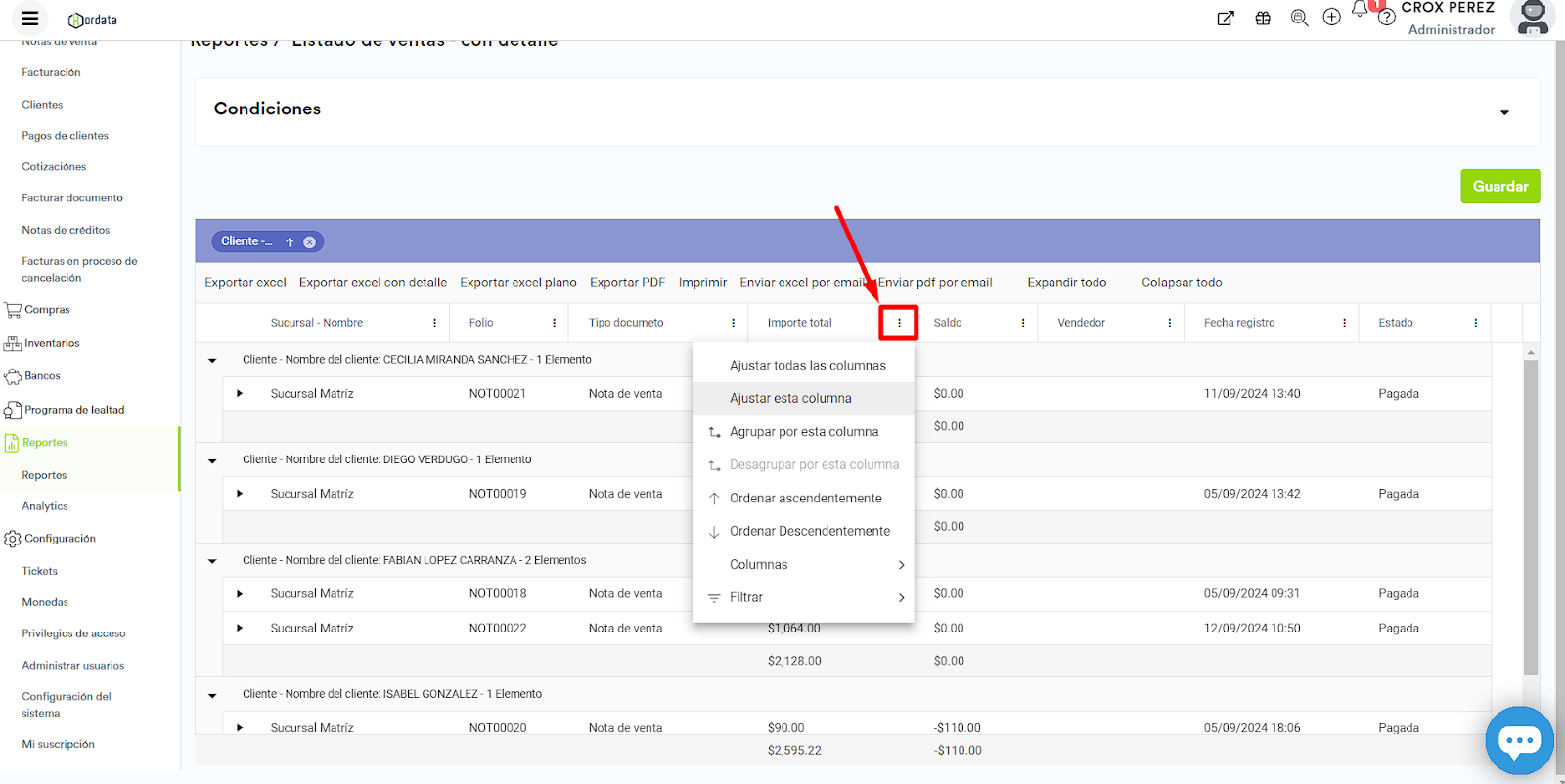The height and width of the screenshot is (784, 1565).
Task: Open Saldo column options menu
Action: (1023, 323)
